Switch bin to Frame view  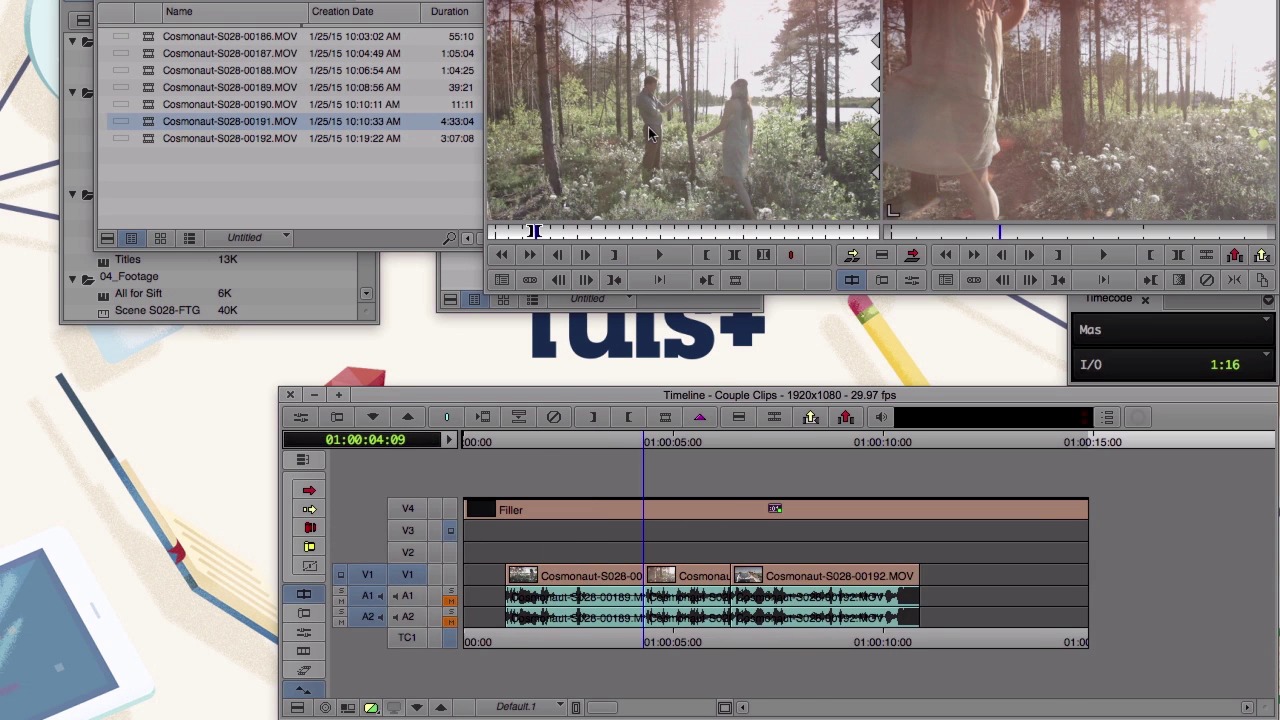(x=160, y=238)
